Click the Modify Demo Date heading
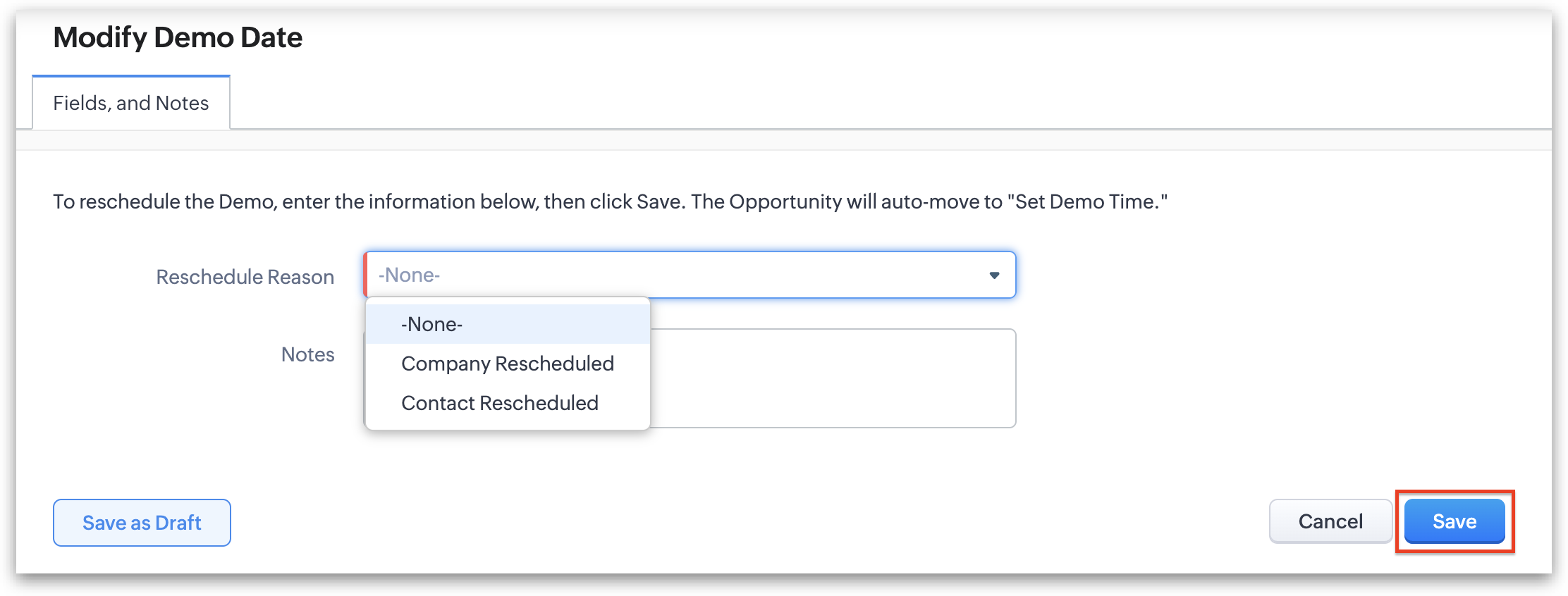This screenshot has width=1568, height=596. [x=178, y=37]
